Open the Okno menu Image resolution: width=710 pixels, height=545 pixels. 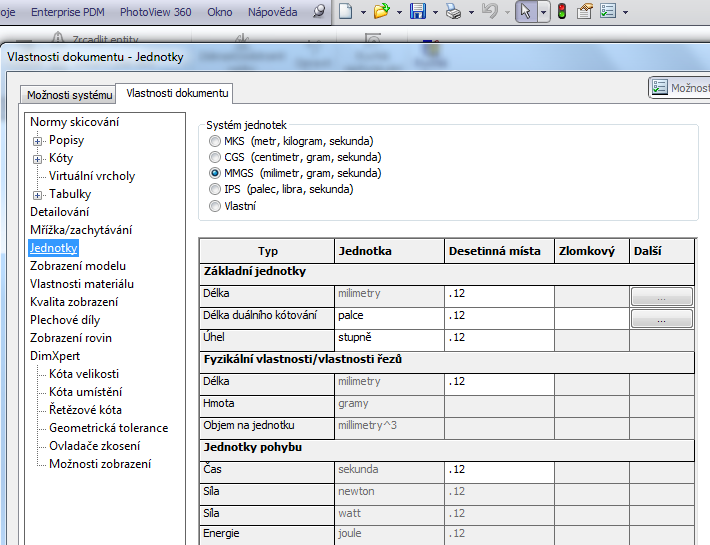coord(220,12)
